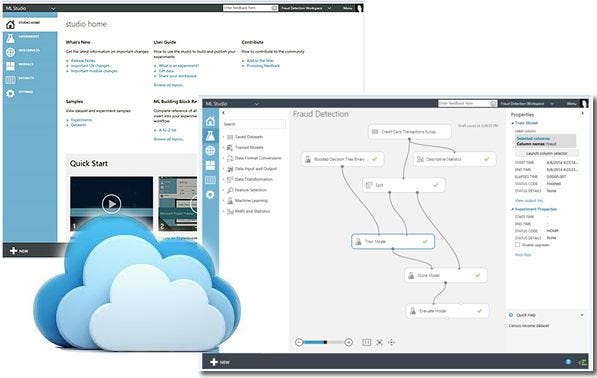
Task: Open Menu in Fraud Detection window header
Action: pos(571,104)
